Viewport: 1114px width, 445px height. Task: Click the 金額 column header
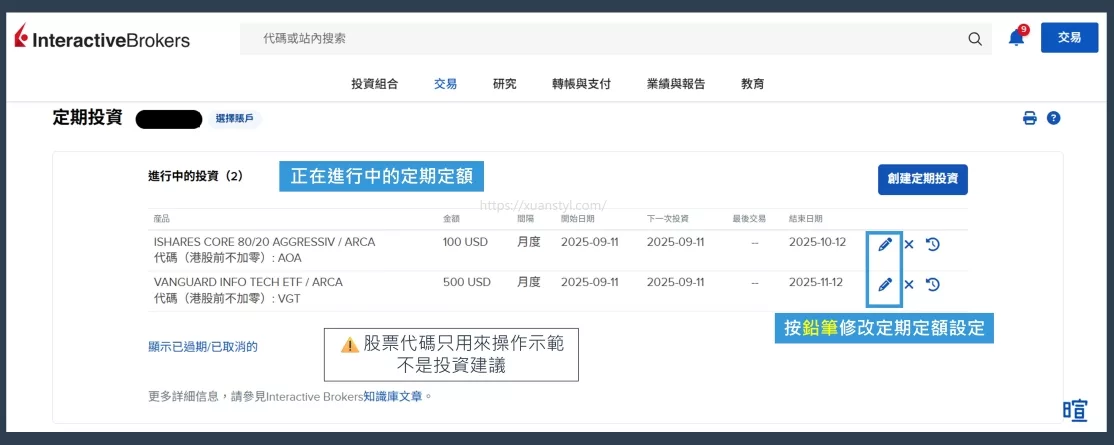(451, 219)
